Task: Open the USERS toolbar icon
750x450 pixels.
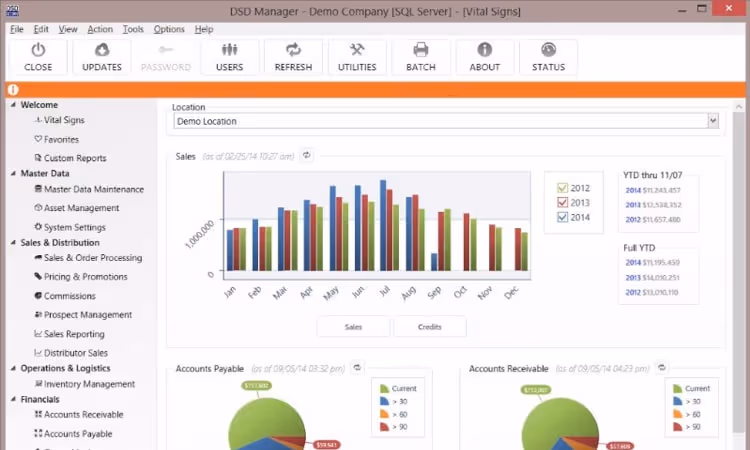Action: [229, 57]
